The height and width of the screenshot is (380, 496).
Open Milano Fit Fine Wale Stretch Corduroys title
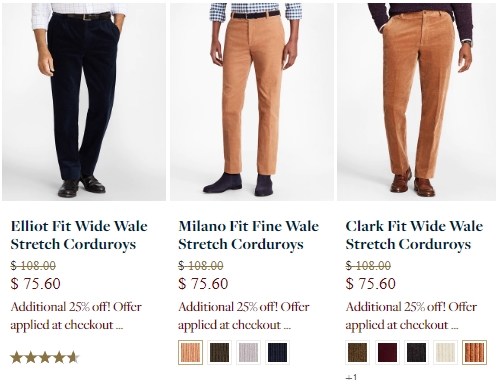pos(249,235)
